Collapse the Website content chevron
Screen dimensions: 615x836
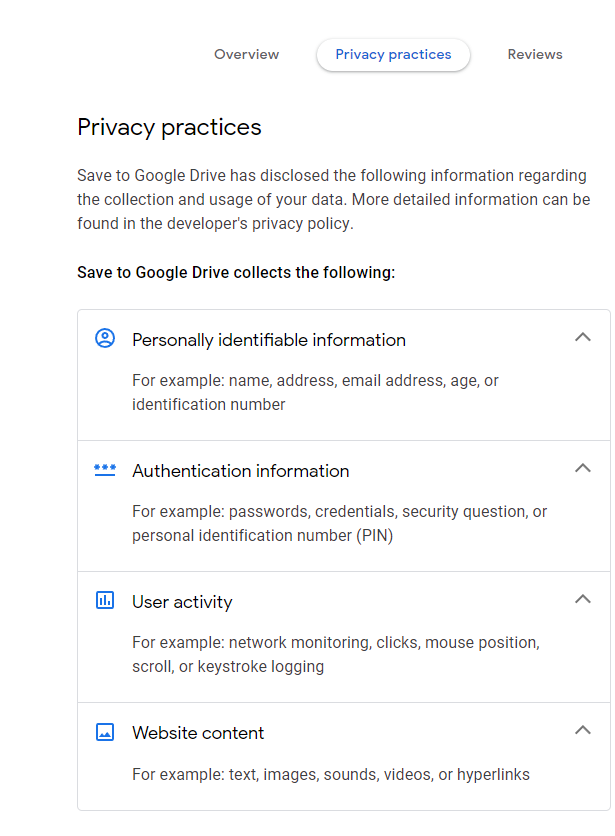click(x=583, y=730)
